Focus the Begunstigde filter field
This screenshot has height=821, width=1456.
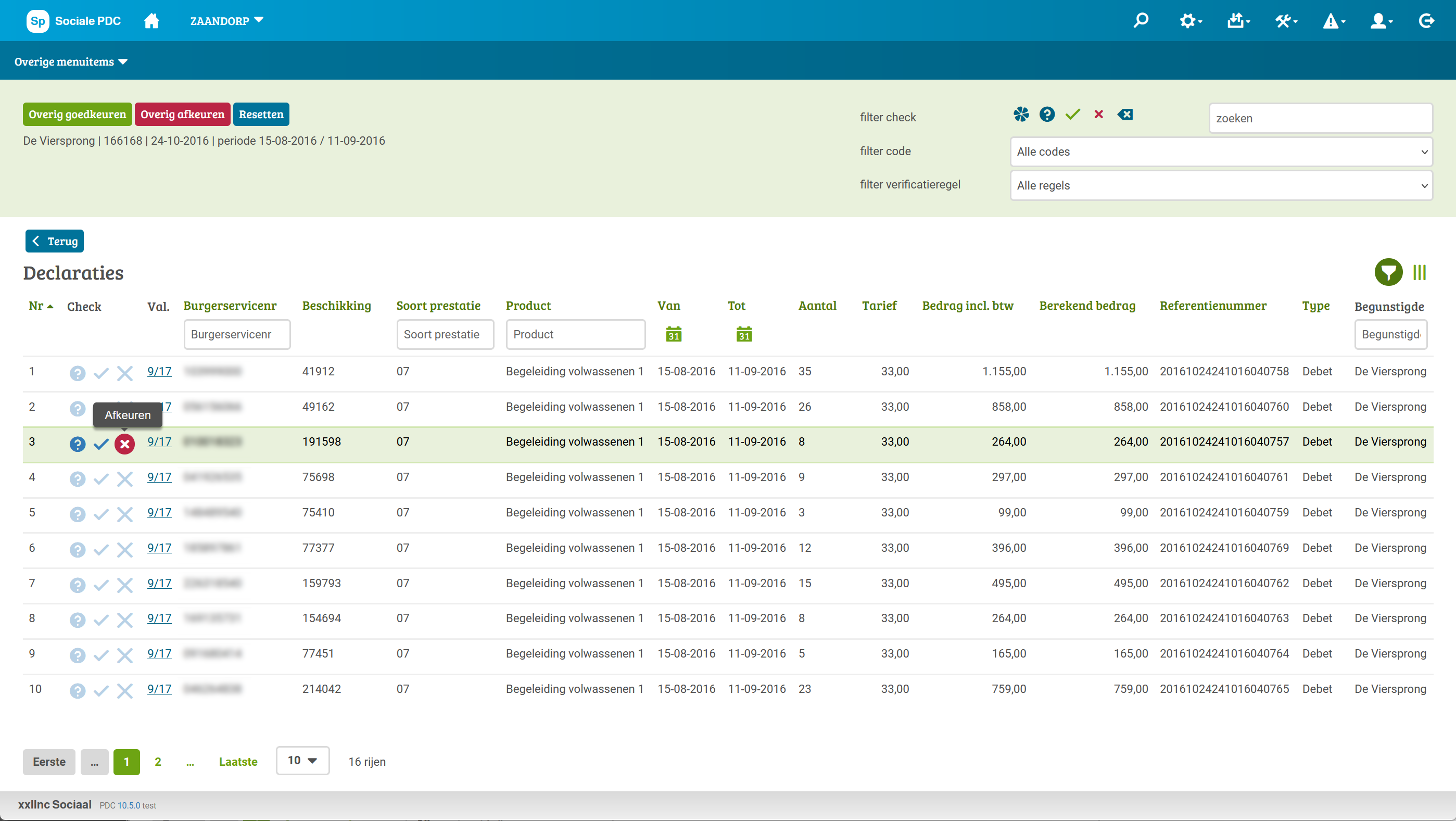1390,334
